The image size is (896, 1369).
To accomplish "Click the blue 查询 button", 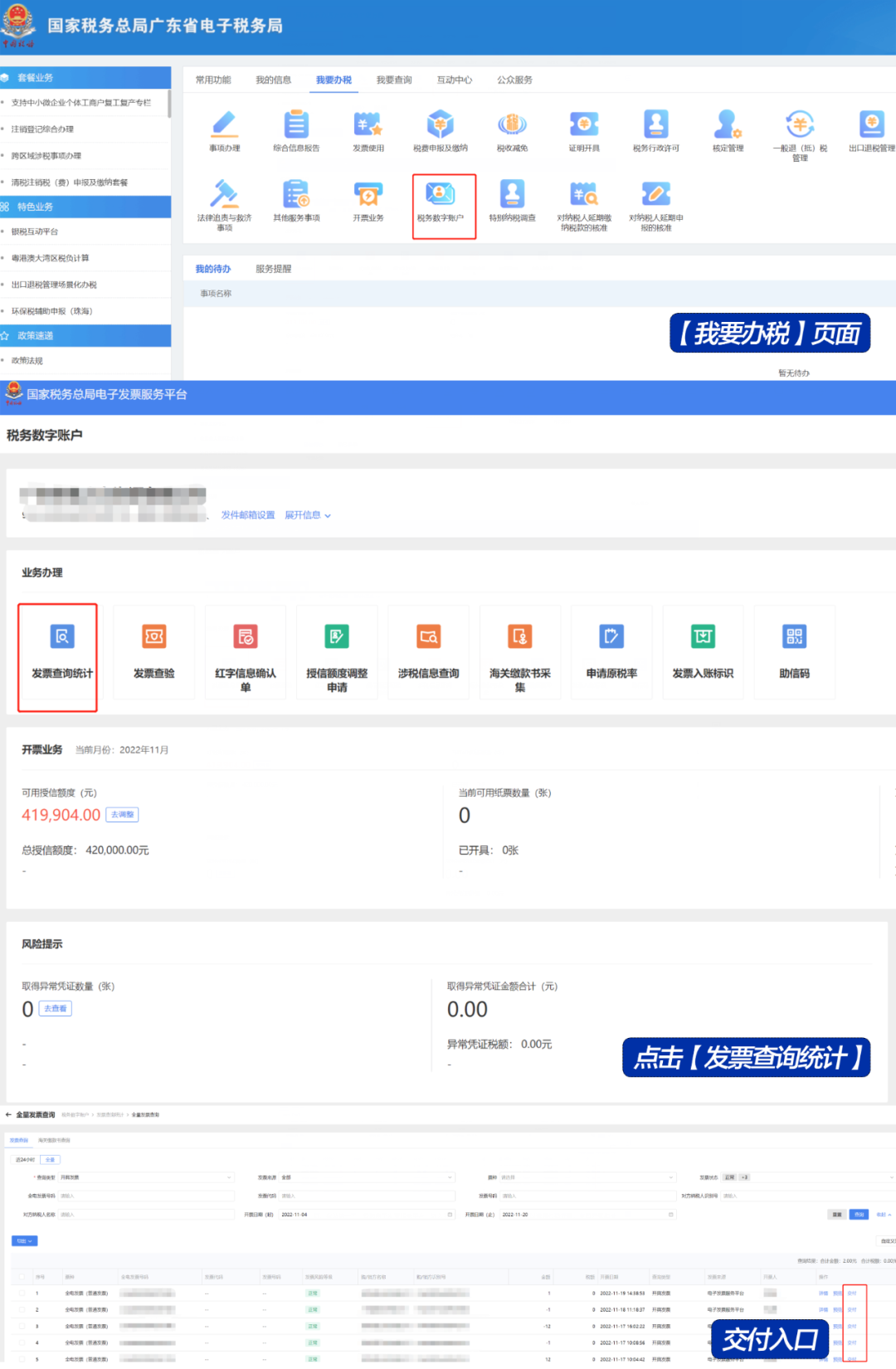I will [859, 1214].
